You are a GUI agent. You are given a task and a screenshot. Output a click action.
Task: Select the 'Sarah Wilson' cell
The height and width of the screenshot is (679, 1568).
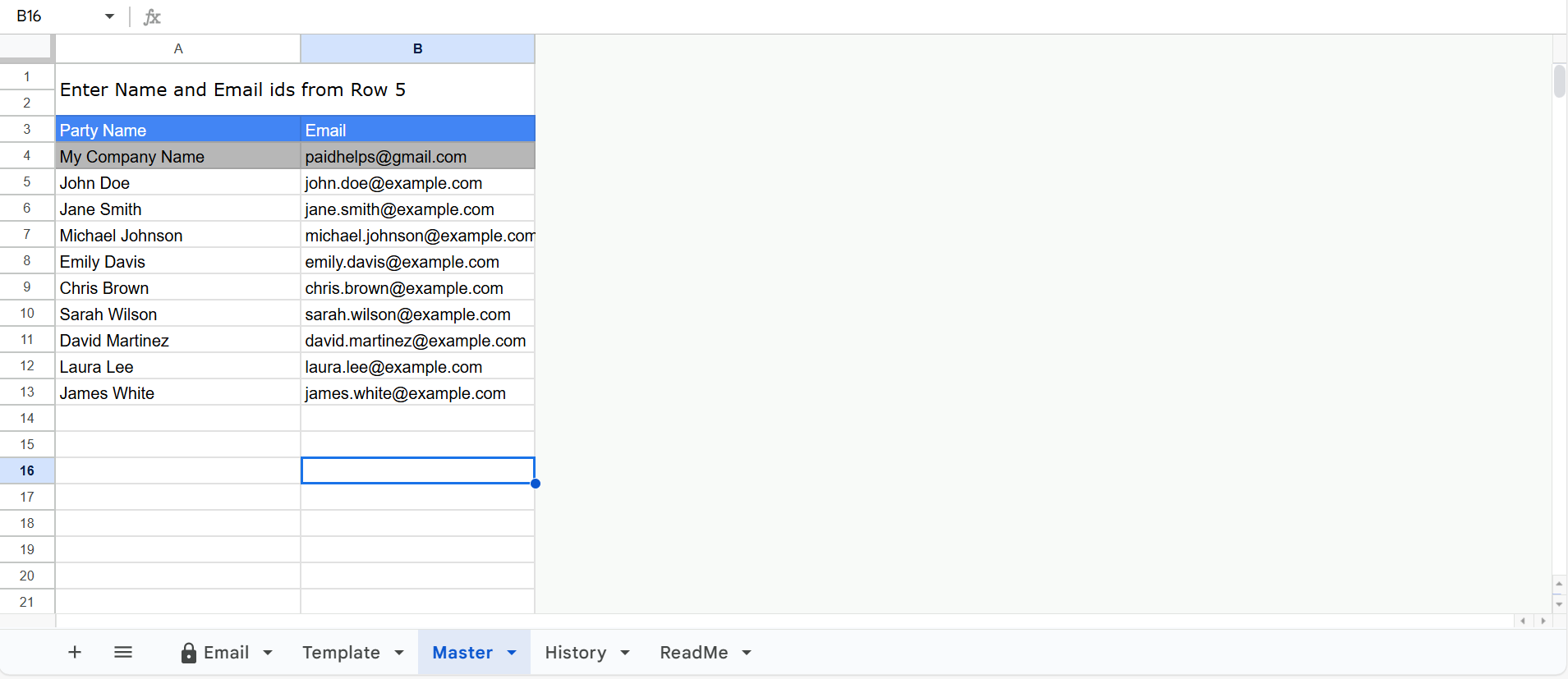[178, 314]
